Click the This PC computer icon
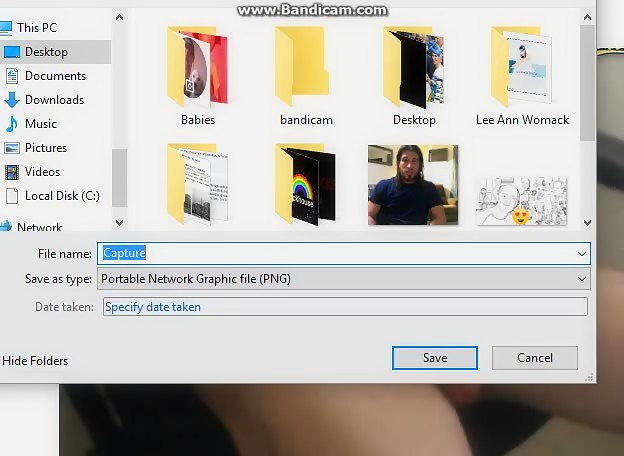This screenshot has height=456, width=624. [x=5, y=28]
